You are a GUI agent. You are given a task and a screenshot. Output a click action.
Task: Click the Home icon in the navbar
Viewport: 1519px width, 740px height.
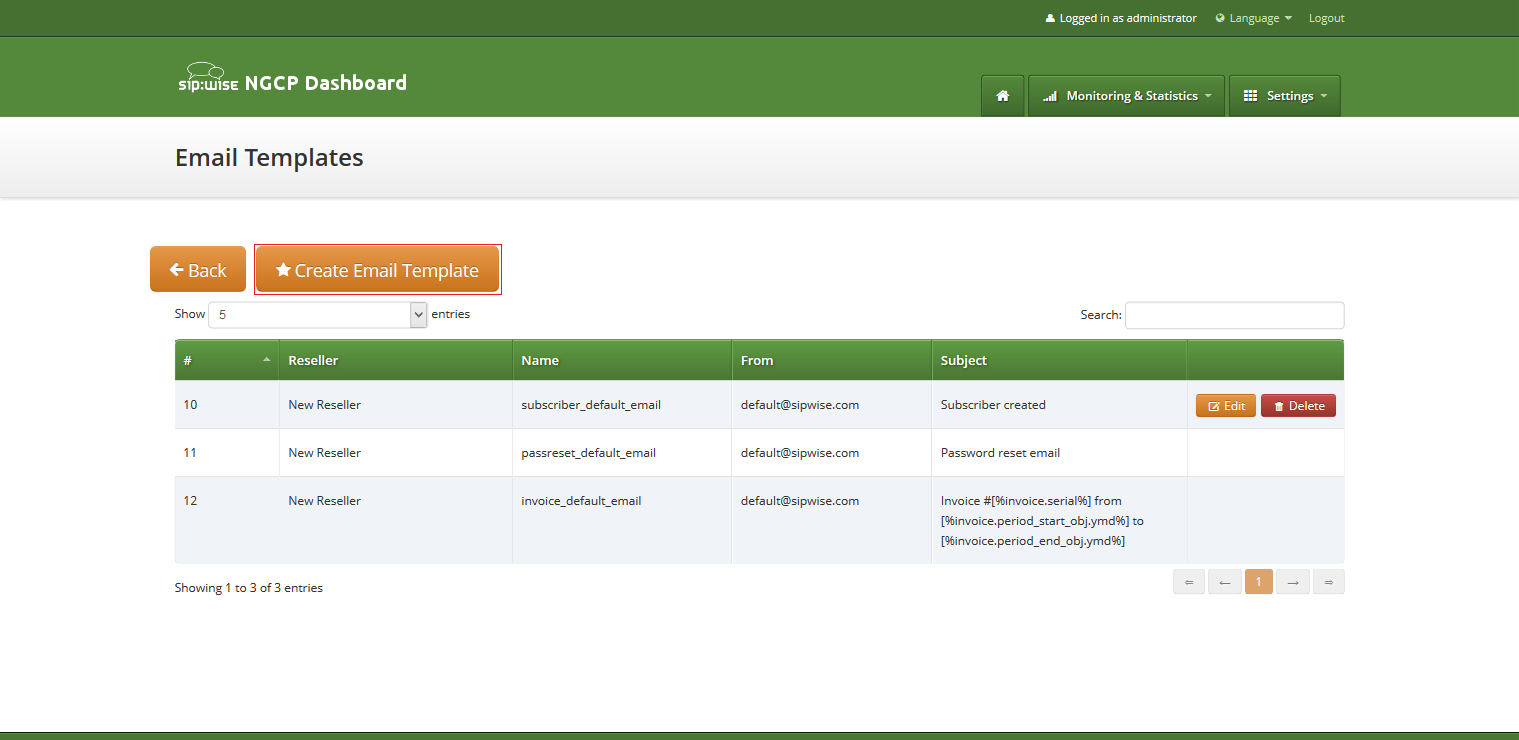[1002, 95]
